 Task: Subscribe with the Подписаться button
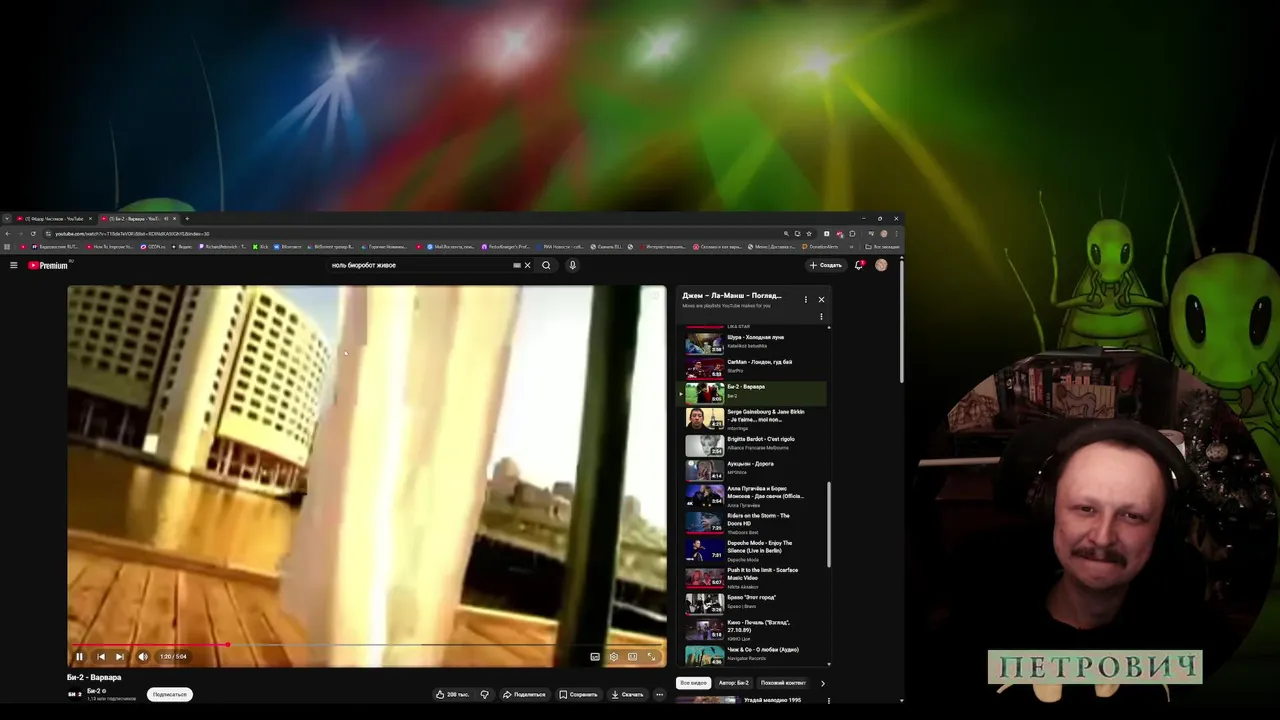(170, 694)
